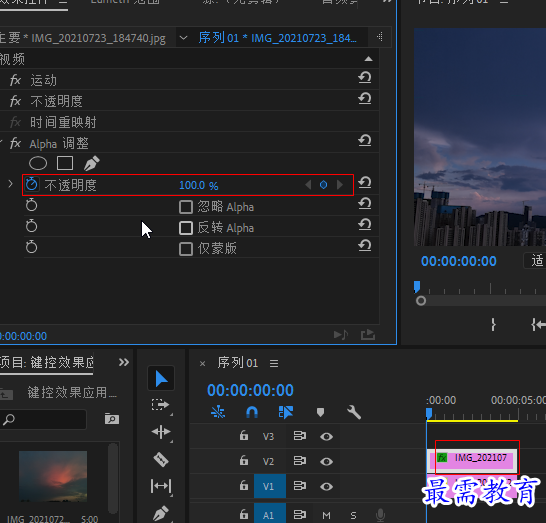Image resolution: width=546 pixels, height=523 pixels.
Task: Toggle linked selection in timeline
Action: pos(286,412)
